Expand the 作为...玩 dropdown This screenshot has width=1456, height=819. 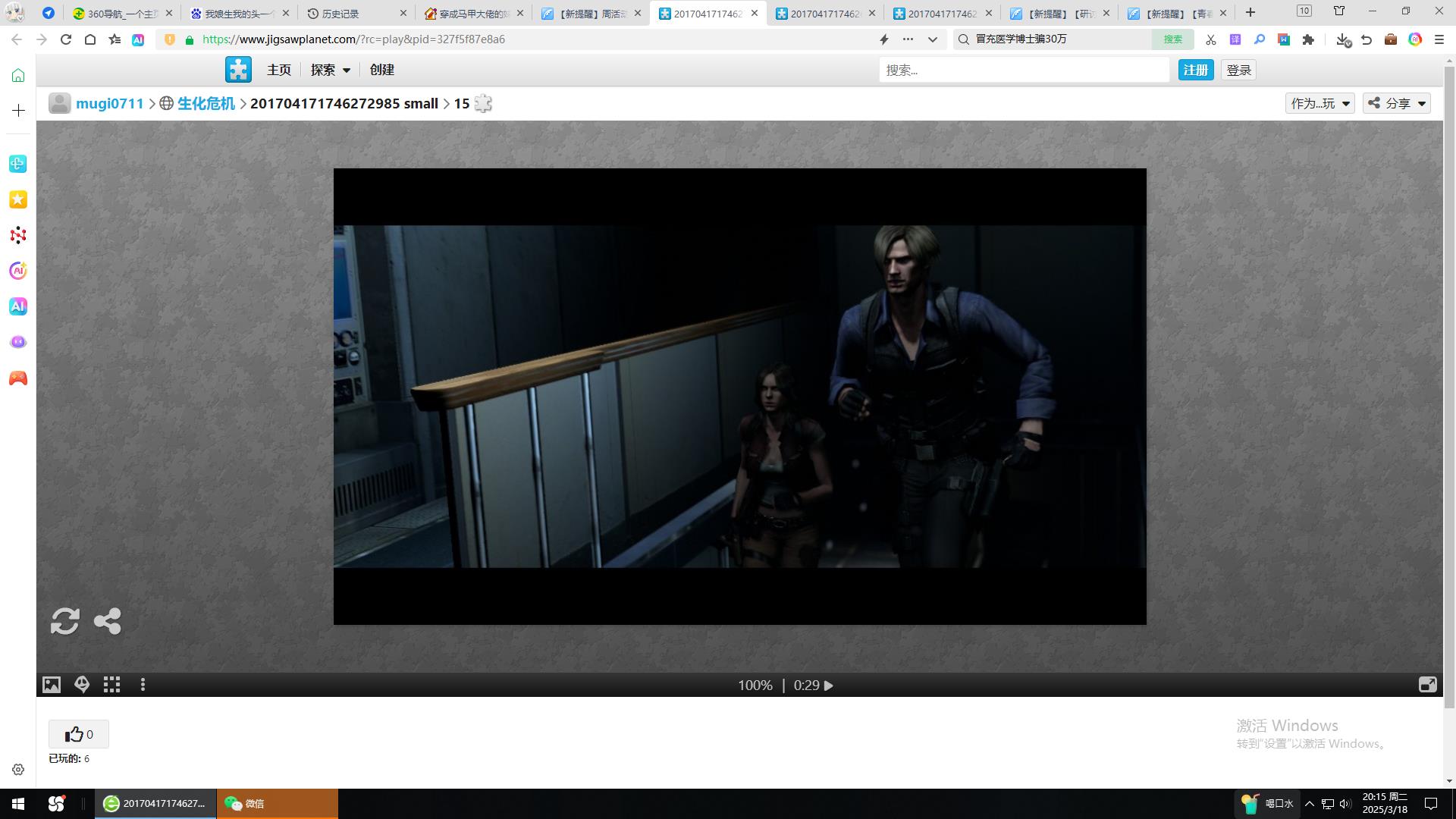point(1320,104)
